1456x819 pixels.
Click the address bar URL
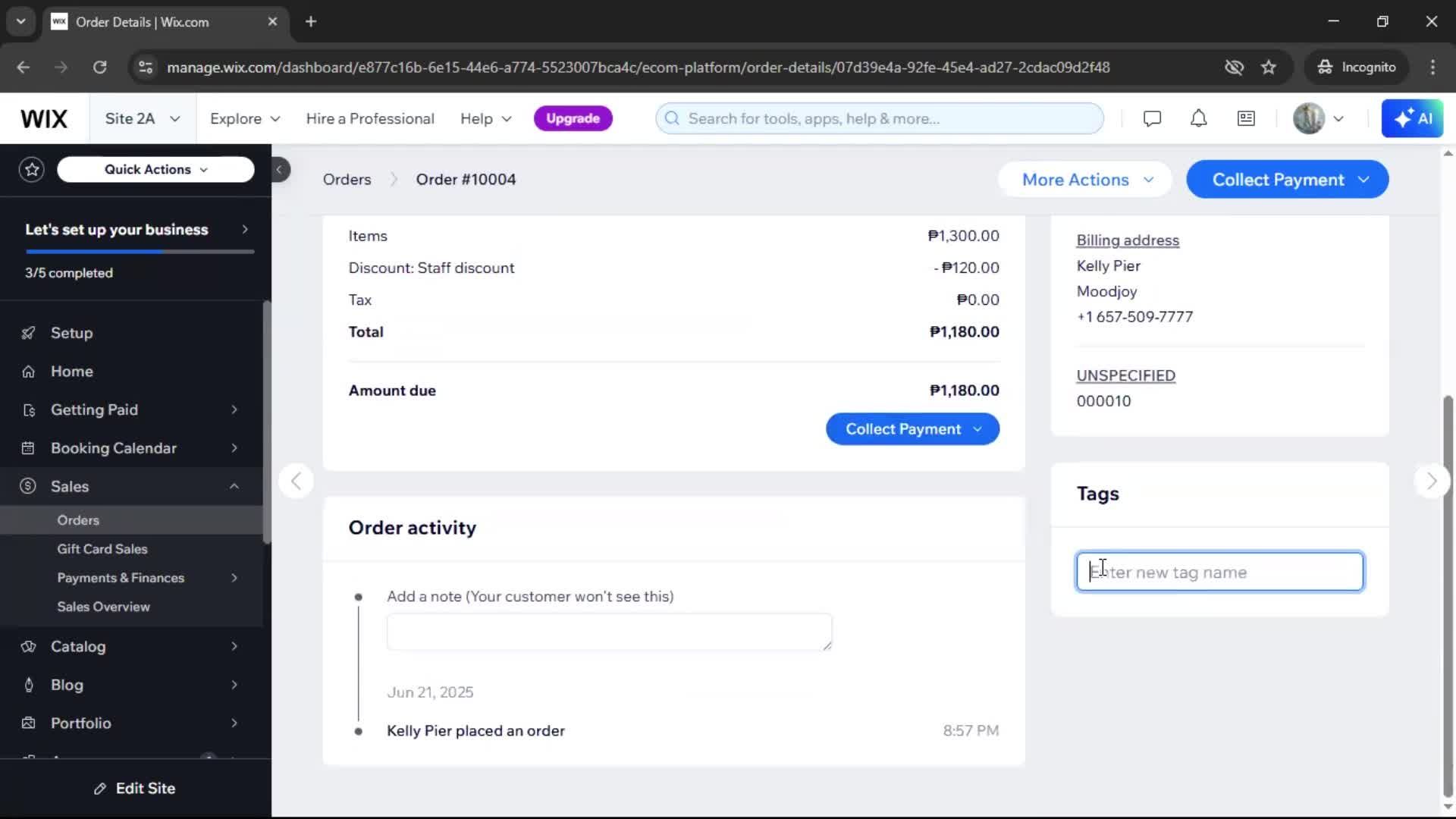coord(639,67)
